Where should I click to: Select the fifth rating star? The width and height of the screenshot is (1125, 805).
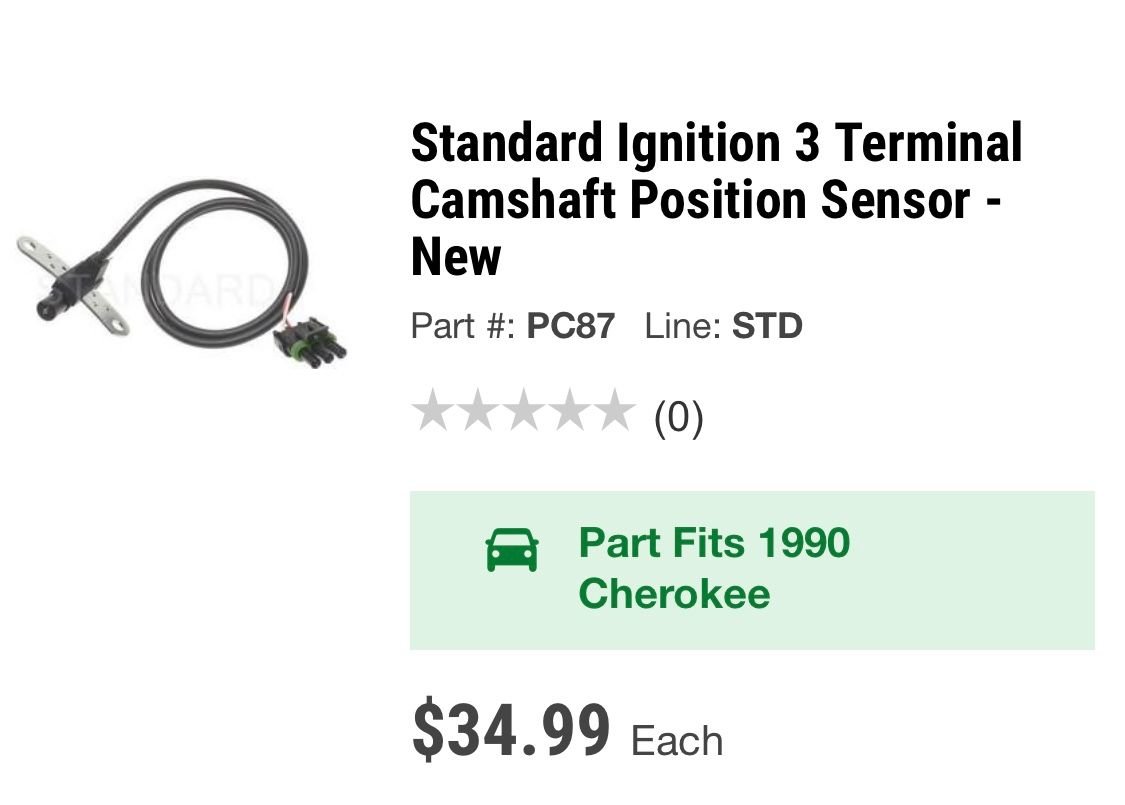pyautogui.click(x=614, y=410)
